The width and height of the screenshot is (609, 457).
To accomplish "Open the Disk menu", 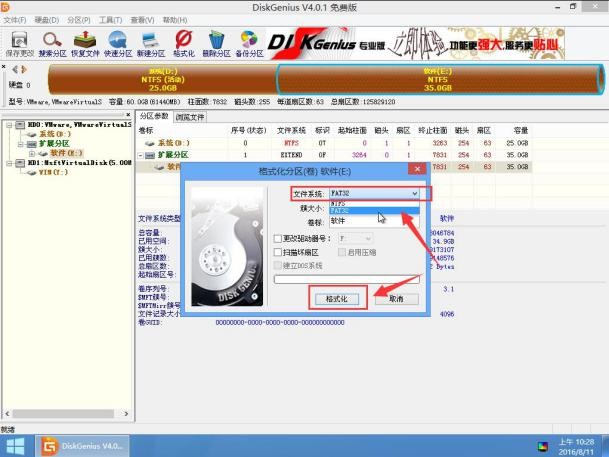I will click(x=47, y=20).
